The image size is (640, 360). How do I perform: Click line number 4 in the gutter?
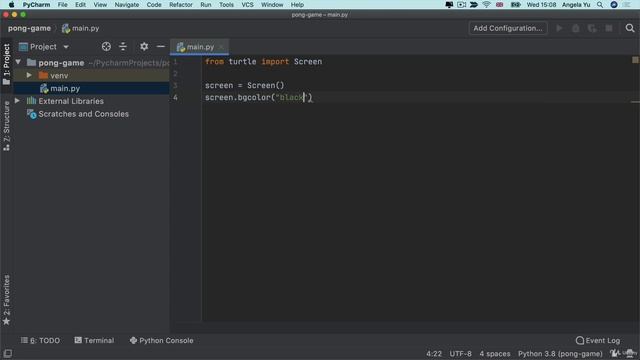pos(176,97)
